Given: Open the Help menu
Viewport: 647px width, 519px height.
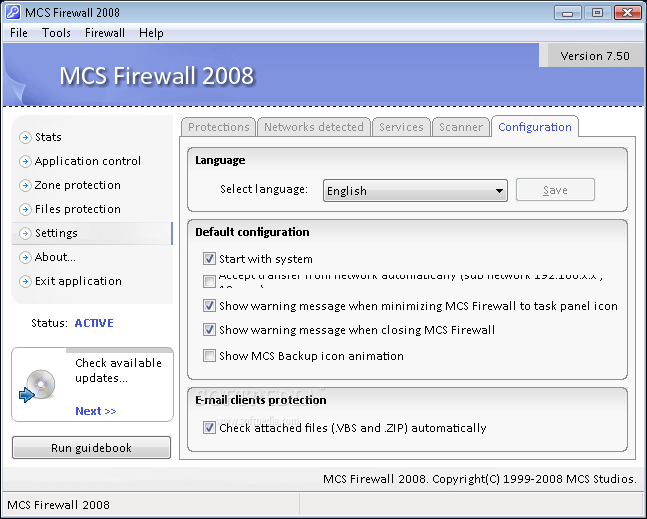Looking at the screenshot, I should 151,33.
